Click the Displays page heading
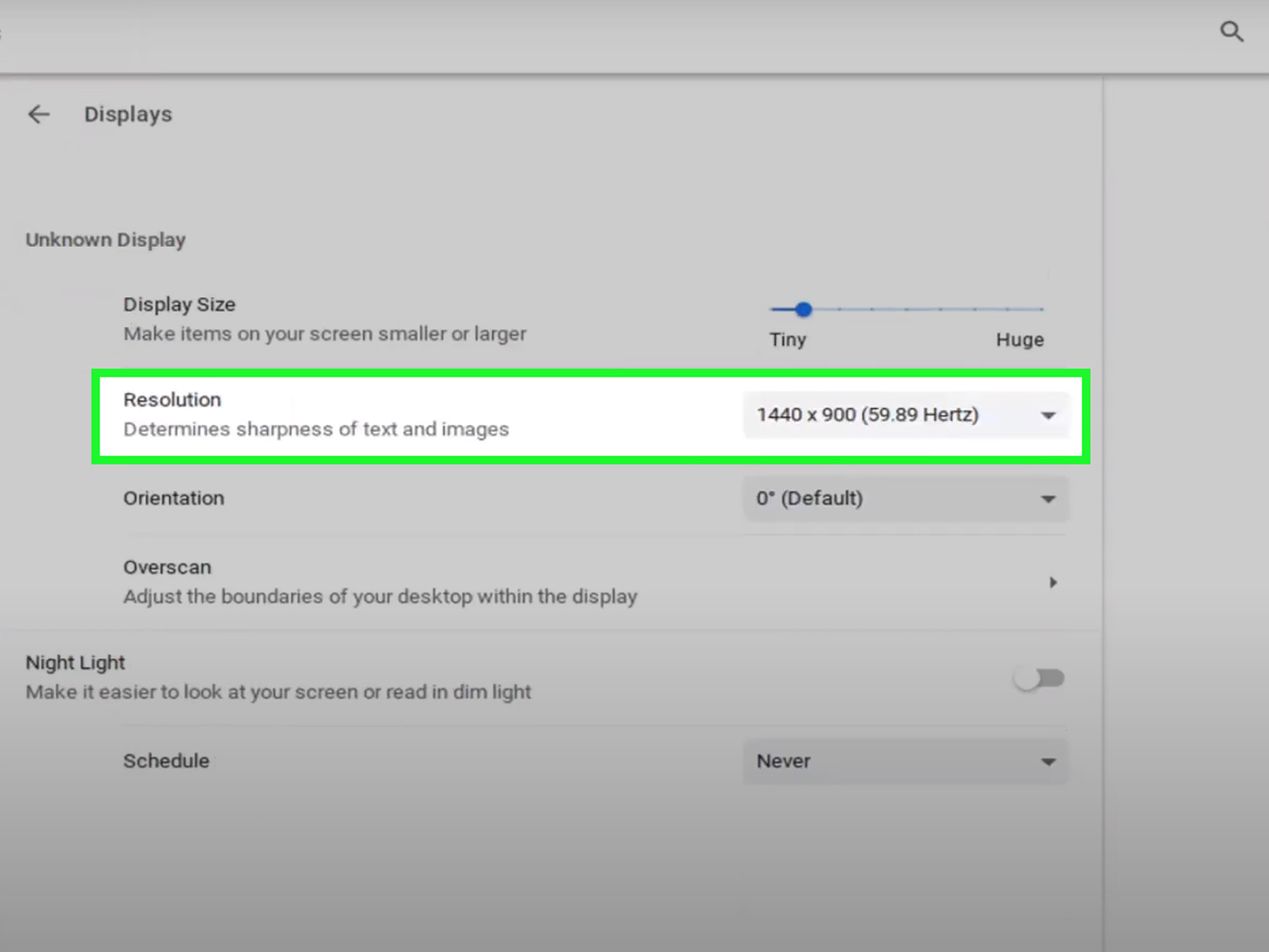This screenshot has height=952, width=1269. tap(128, 114)
